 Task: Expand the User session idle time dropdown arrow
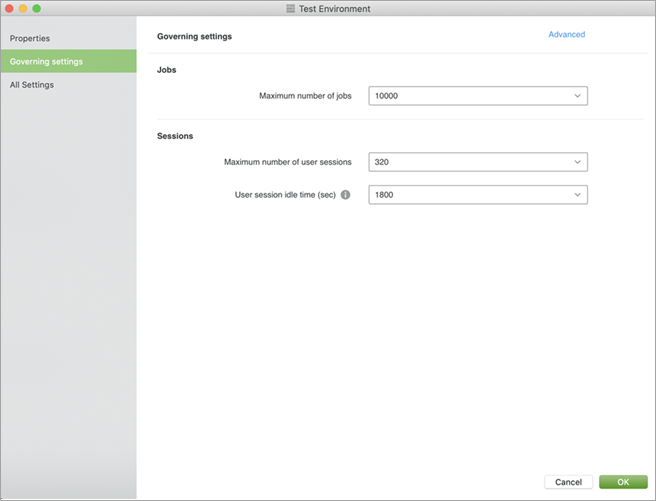[x=577, y=195]
